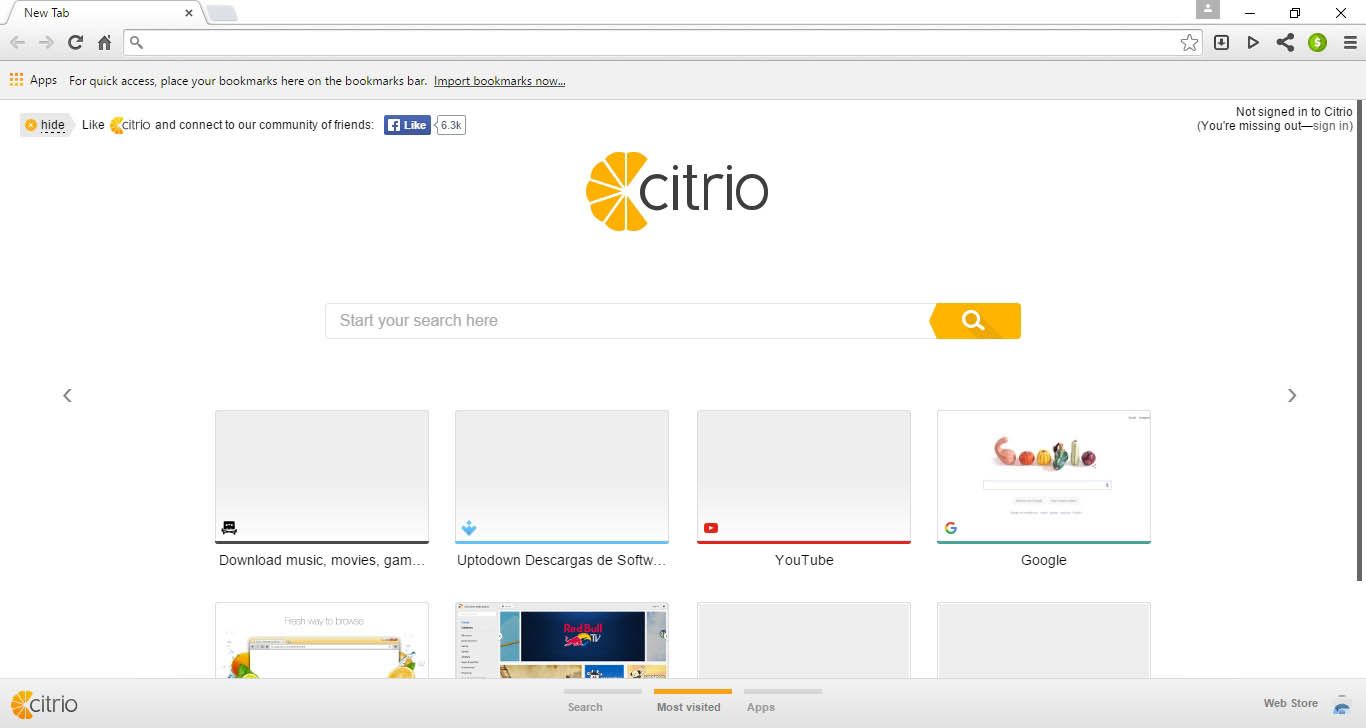Click the media play icon in toolbar
The height and width of the screenshot is (728, 1366).
pos(1253,42)
